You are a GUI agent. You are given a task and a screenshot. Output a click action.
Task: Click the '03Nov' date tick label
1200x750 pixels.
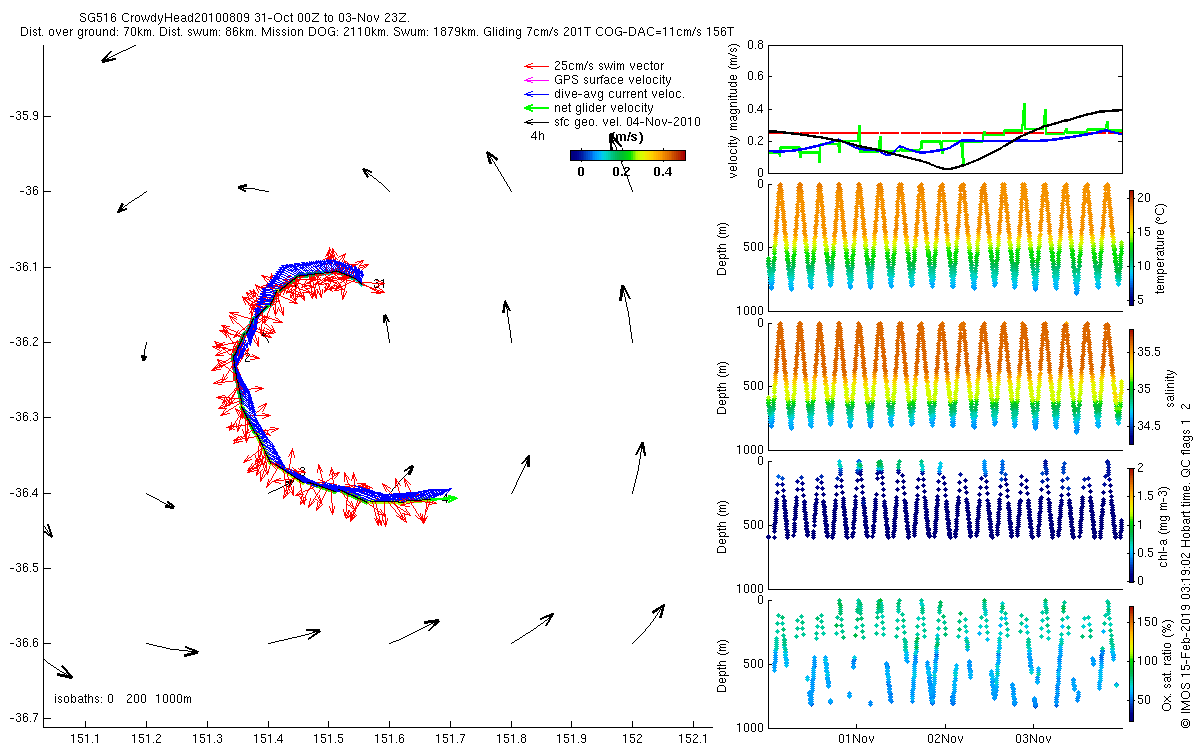[1033, 739]
